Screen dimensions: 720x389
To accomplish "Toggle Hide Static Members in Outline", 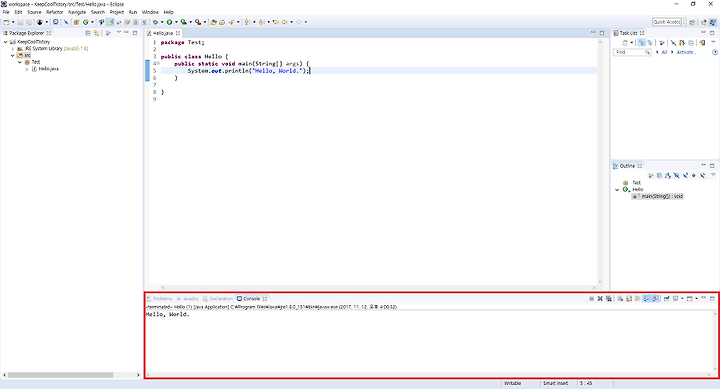I will 685,175.
